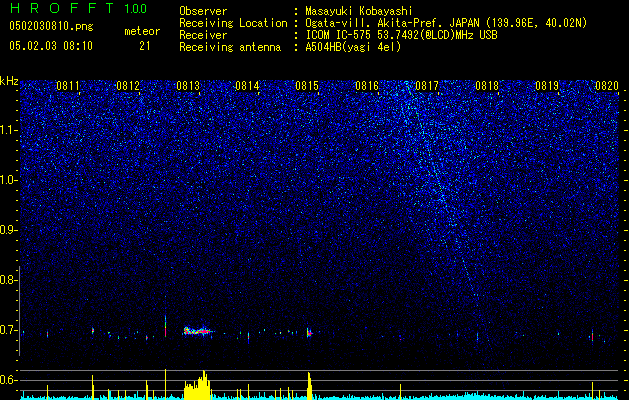Click the 0813 time marker
This screenshot has height=400, width=629.
pyautogui.click(x=188, y=86)
